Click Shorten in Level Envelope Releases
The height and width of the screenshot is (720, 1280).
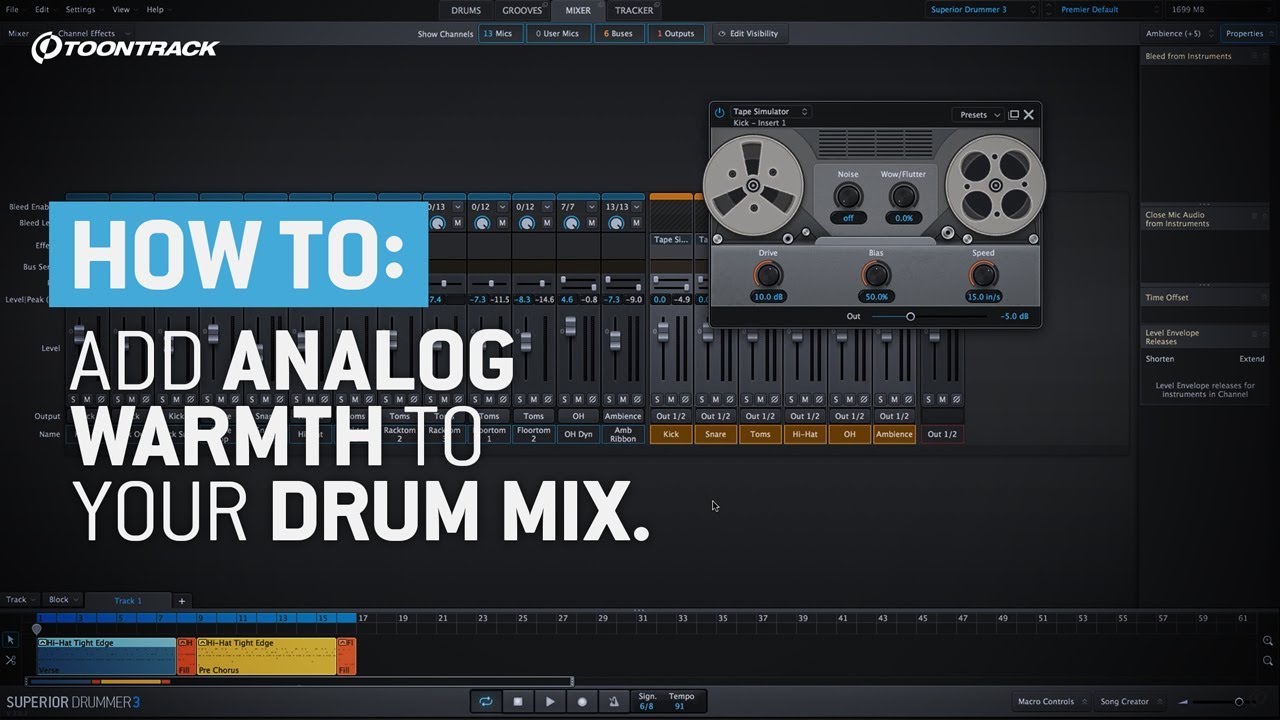(1160, 359)
